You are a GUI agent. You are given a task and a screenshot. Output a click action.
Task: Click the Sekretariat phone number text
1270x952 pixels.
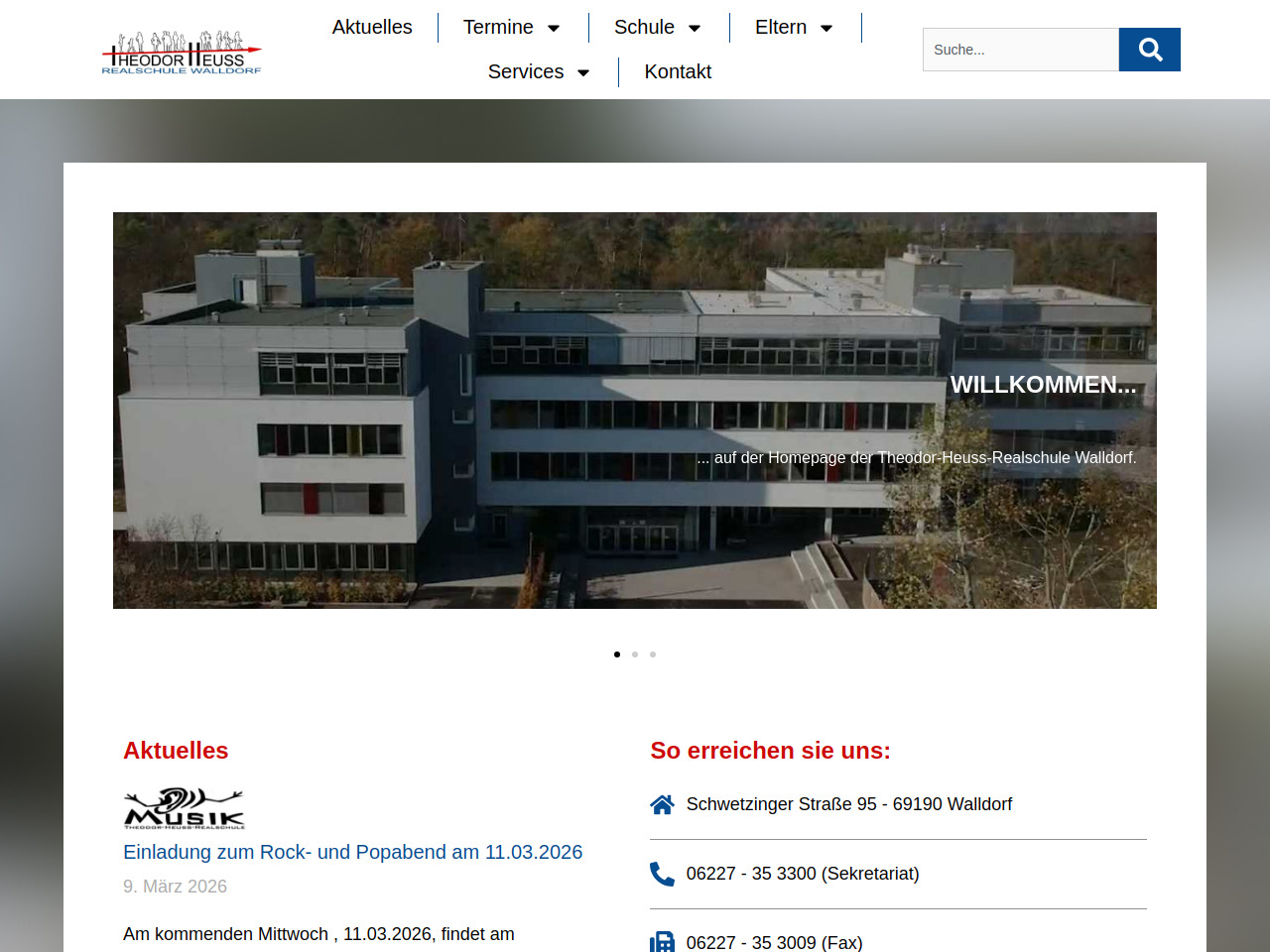(x=802, y=874)
